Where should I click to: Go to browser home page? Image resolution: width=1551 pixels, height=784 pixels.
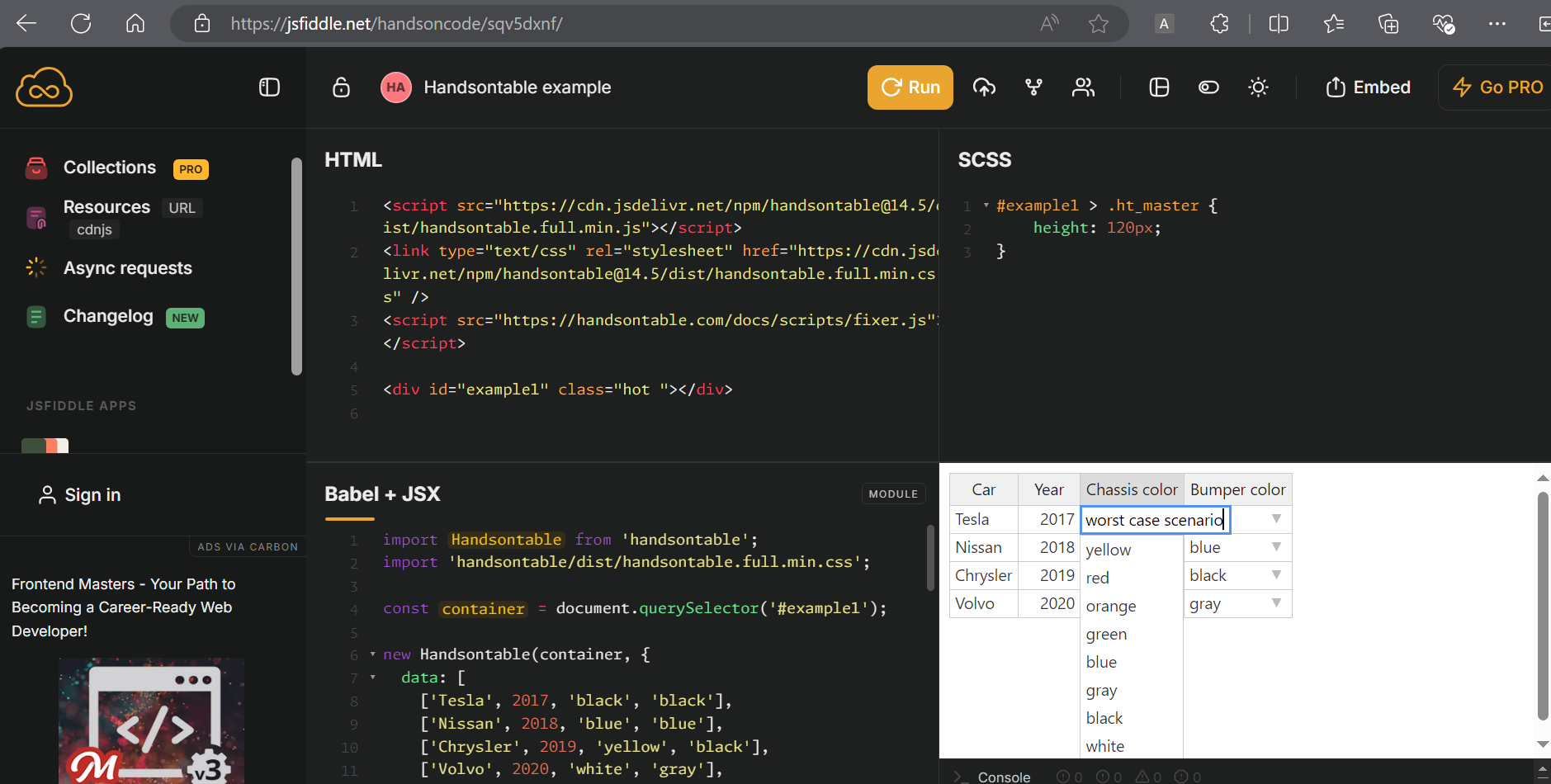point(135,23)
